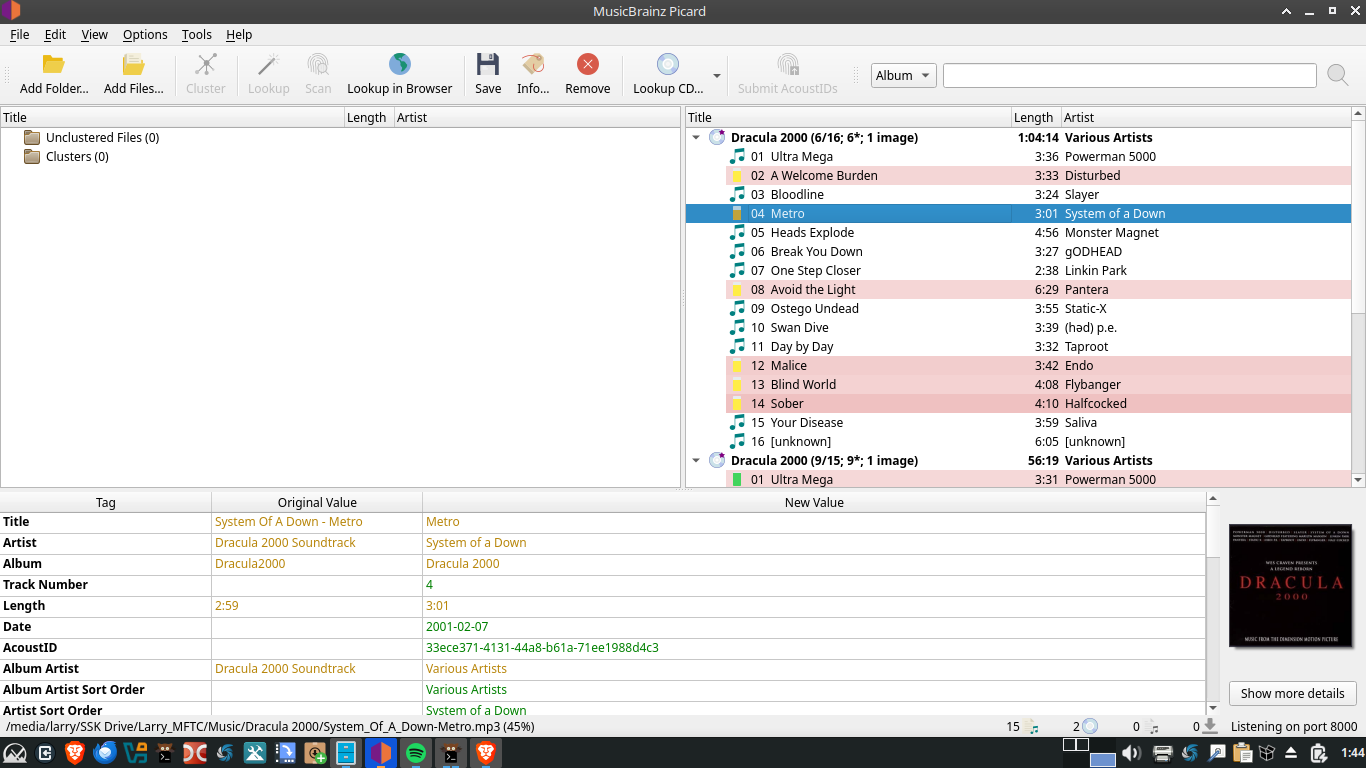
Task: Open Thunderbird from the taskbar
Action: (104, 753)
